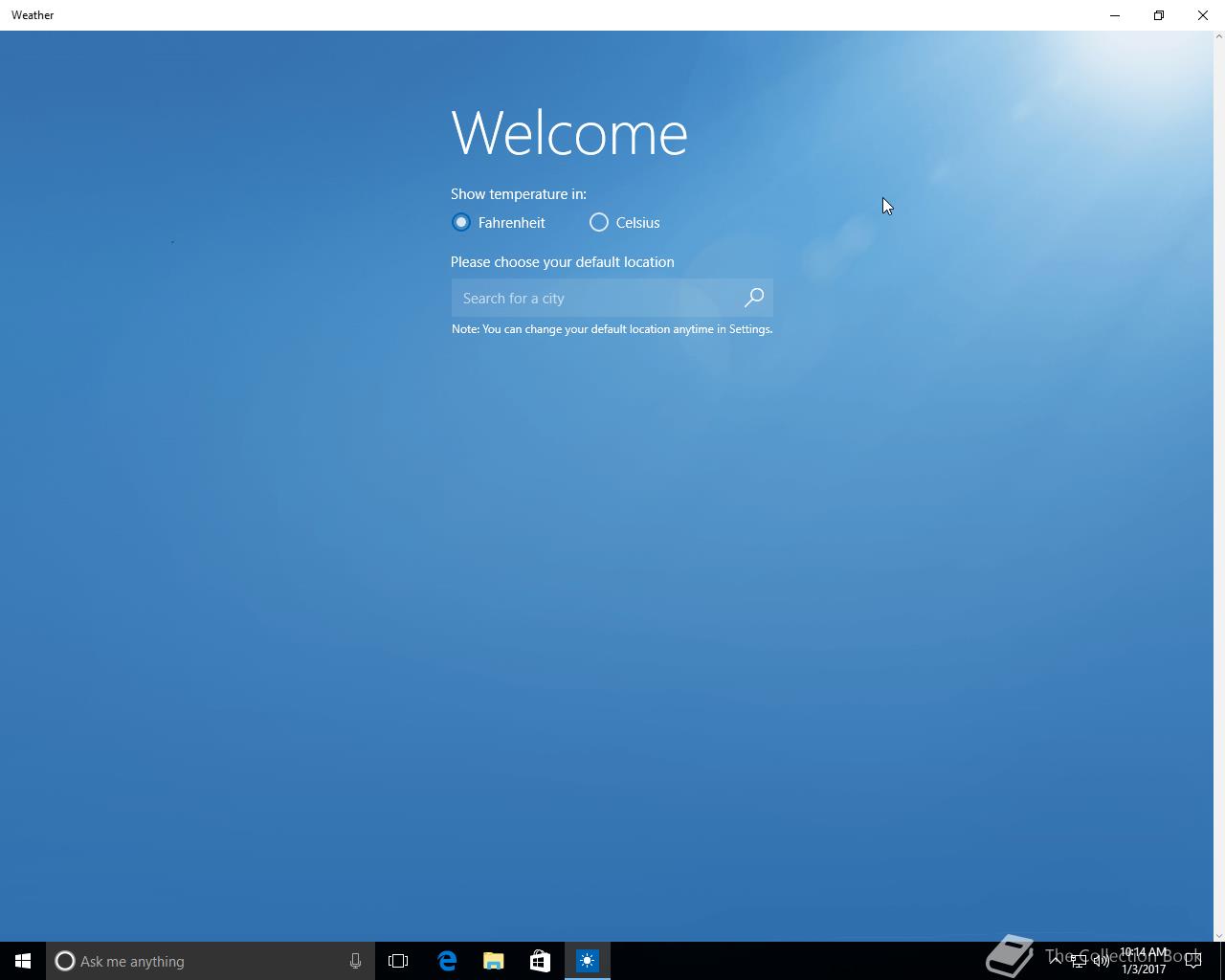1225x980 pixels.
Task: Launch Microsoft Edge from the taskbar
Action: [x=447, y=961]
